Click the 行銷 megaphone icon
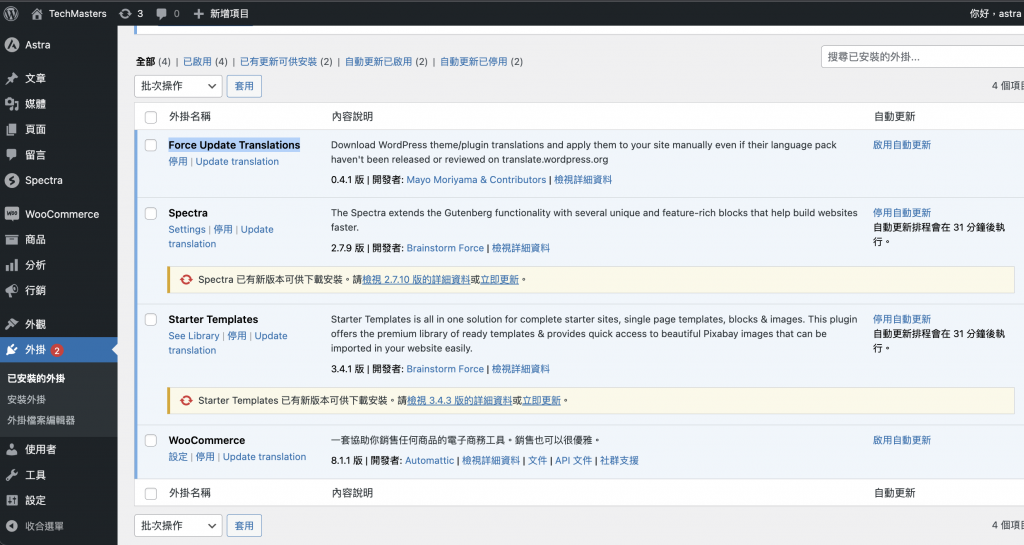1024x545 pixels. point(12,290)
